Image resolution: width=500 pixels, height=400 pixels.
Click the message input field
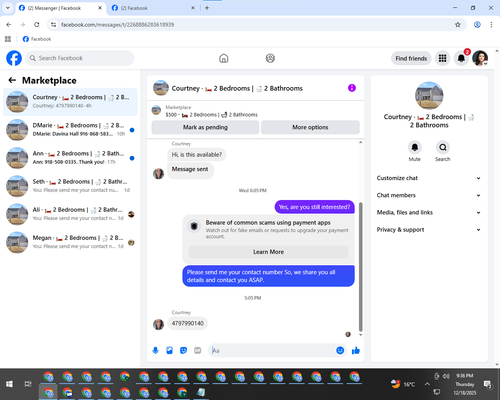272,350
